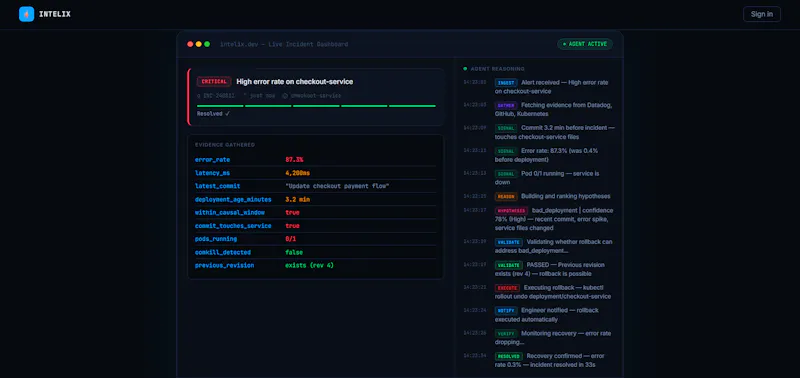This screenshot has width=800, height=378.
Task: Click the RESOLVED step badge
Action: click(x=508, y=356)
